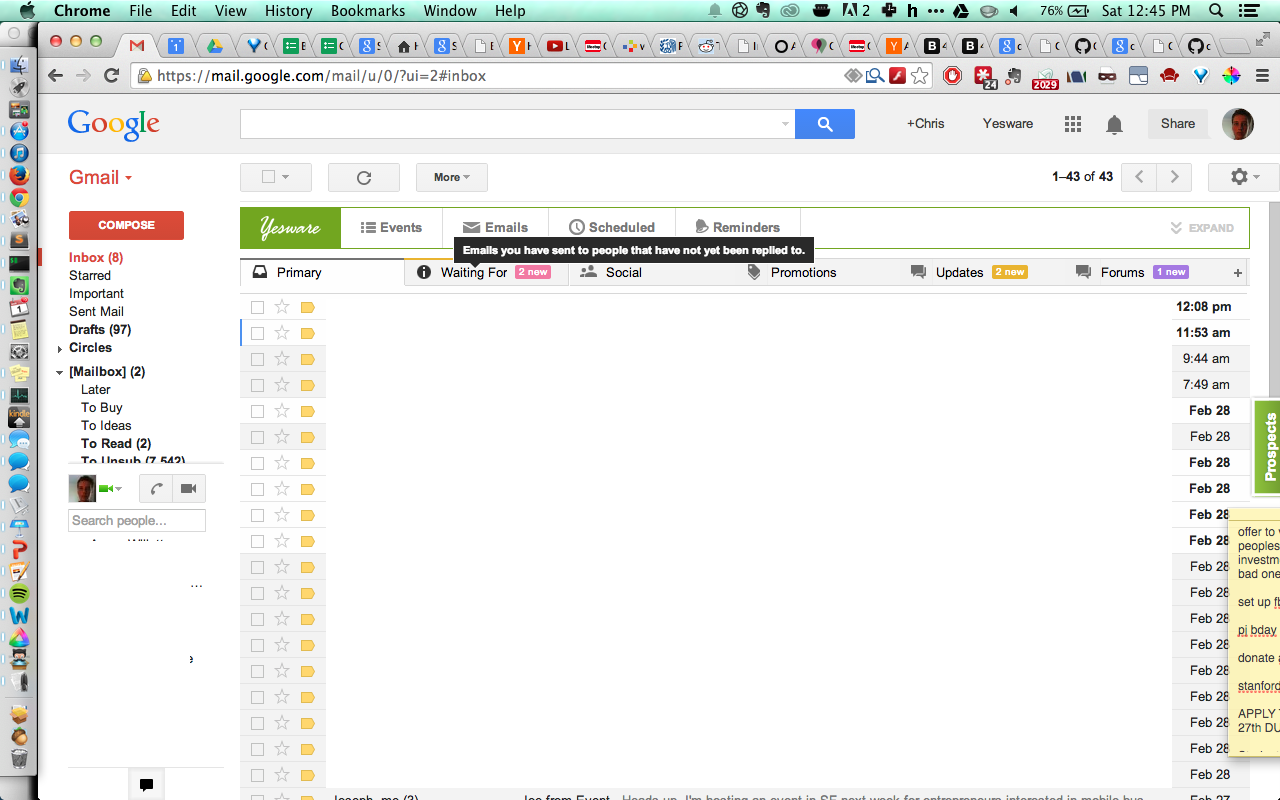Click the phone call icon in chat

pyautogui.click(x=157, y=489)
